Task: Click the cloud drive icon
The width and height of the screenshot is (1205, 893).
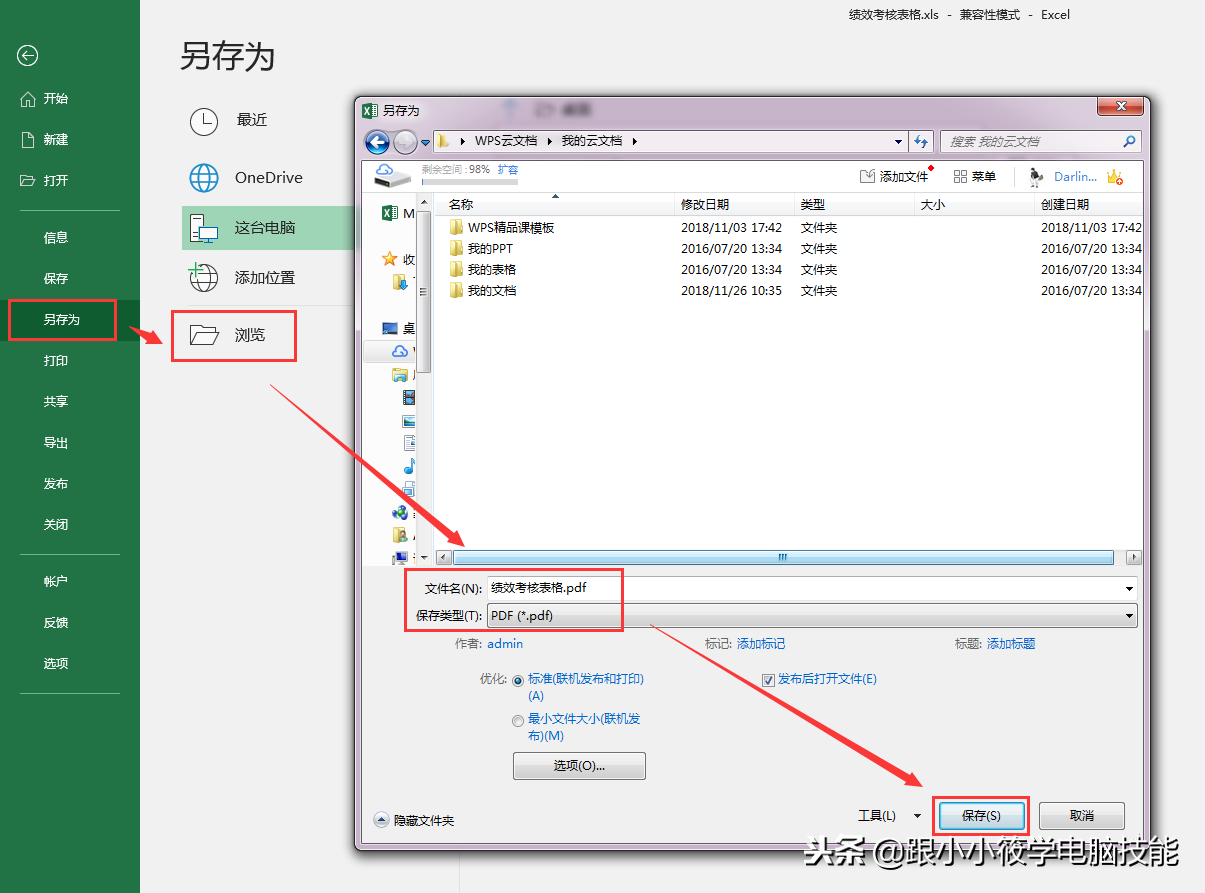Action: [x=393, y=176]
